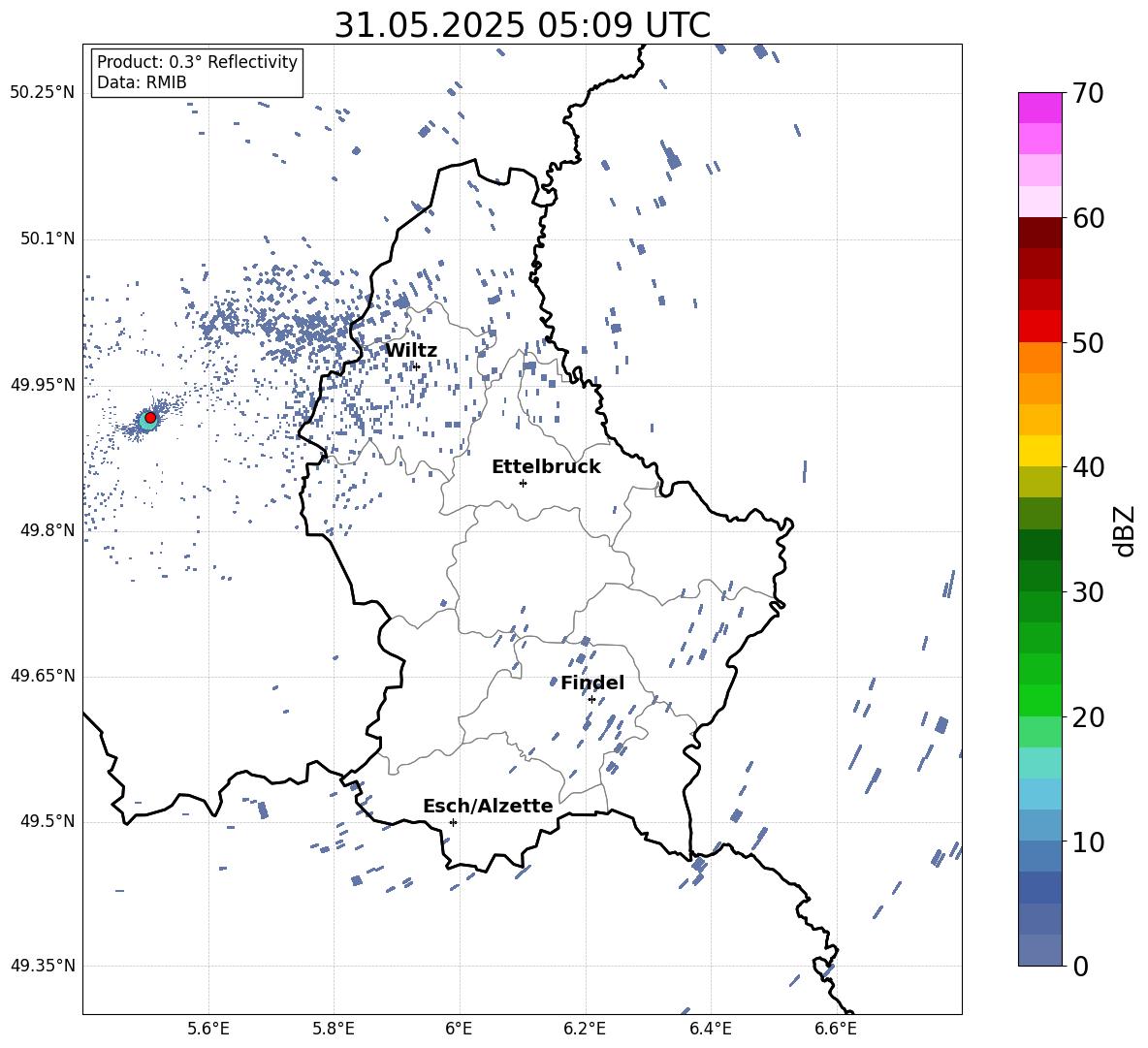Pick the magenta swatch just below 70 dBZ

[1039, 109]
